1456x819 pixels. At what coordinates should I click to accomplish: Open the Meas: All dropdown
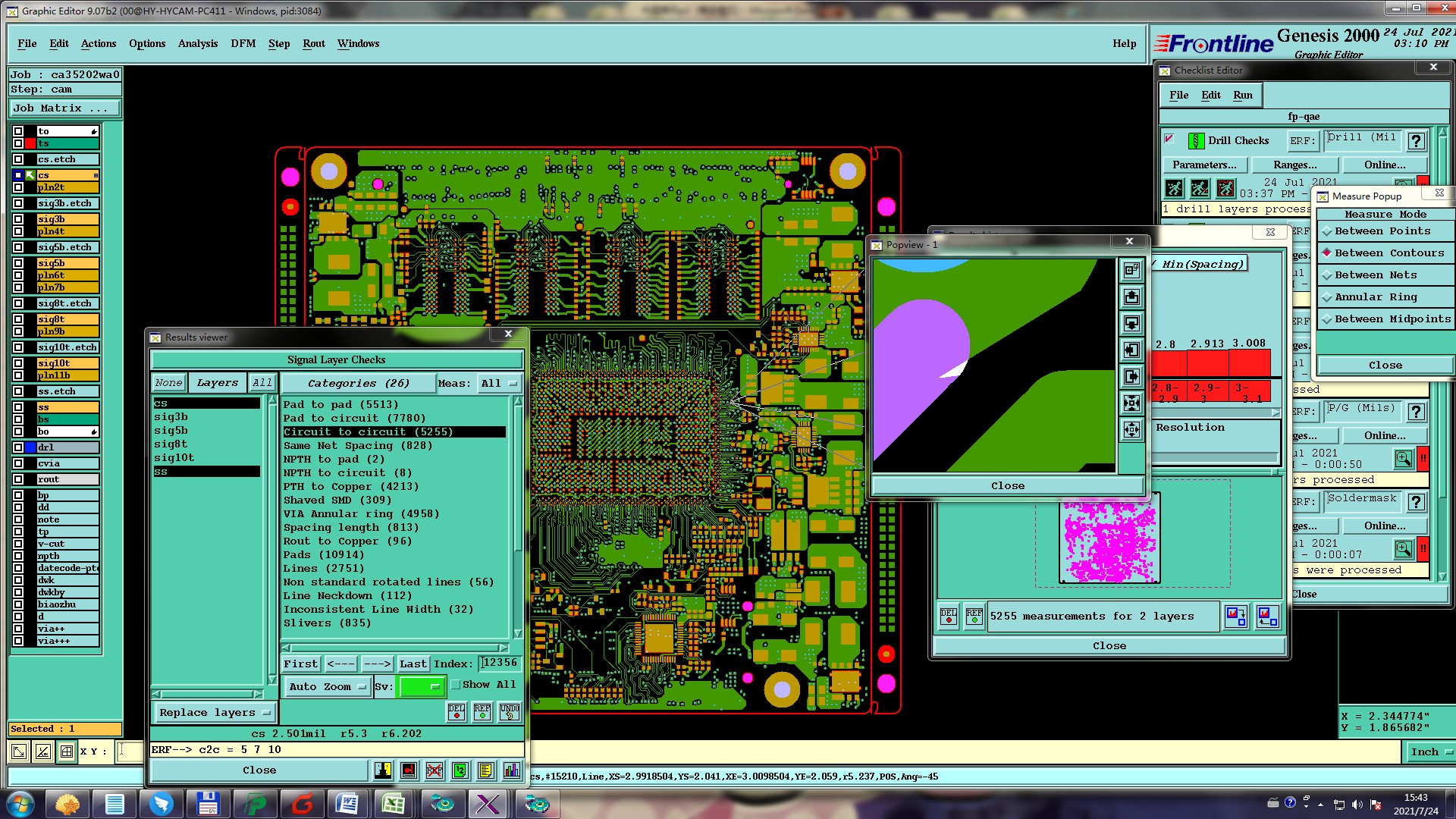pyautogui.click(x=497, y=384)
